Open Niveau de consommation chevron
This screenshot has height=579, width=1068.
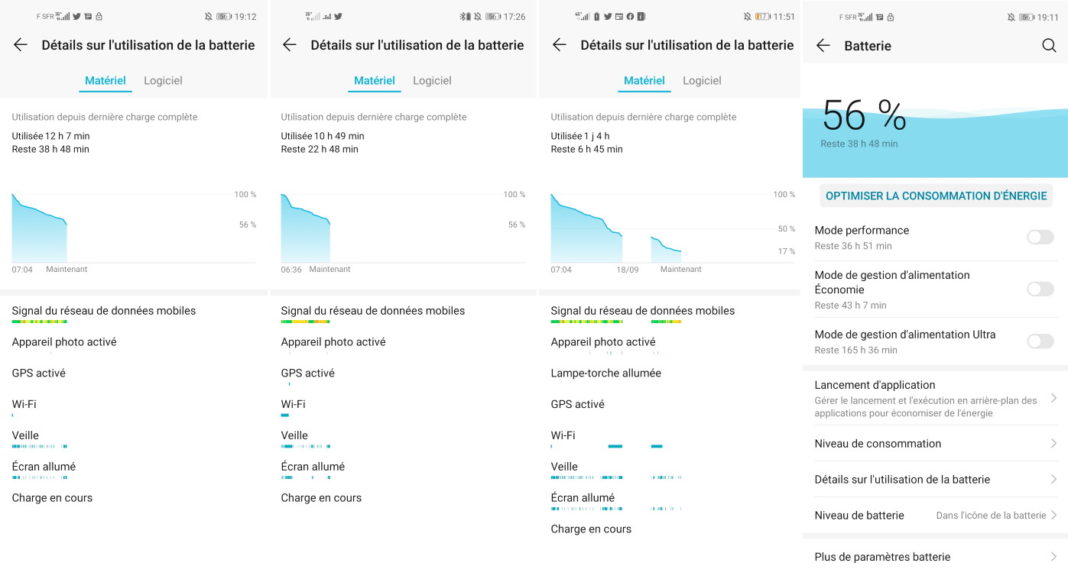[1054, 443]
